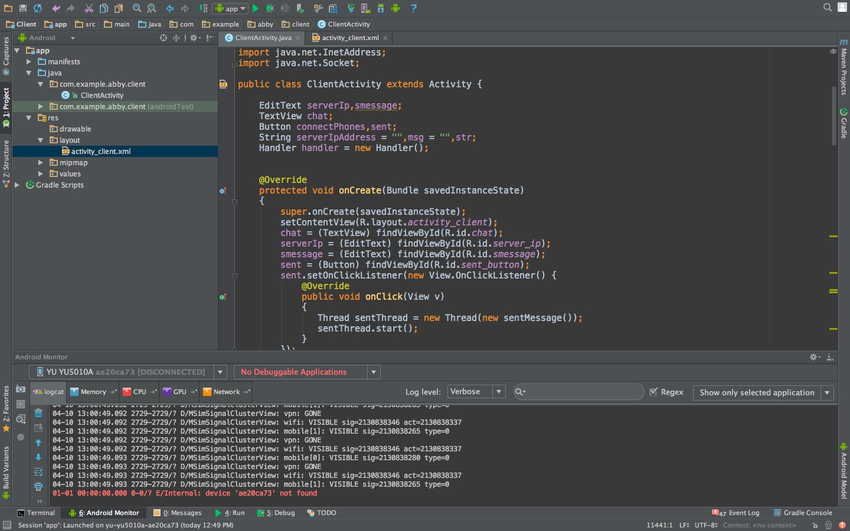Click the toolbar search magnifier at top right
The height and width of the screenshot is (531, 850).
pos(828,8)
